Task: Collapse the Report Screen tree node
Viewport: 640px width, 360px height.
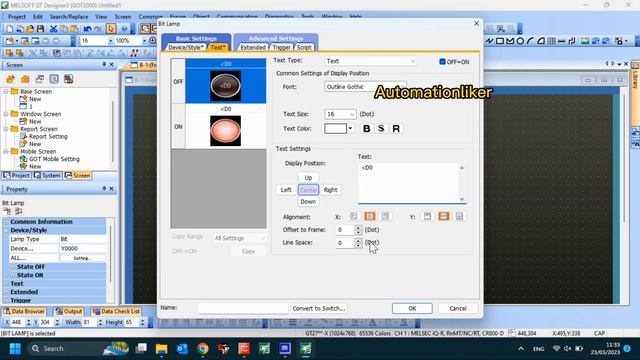Action: pyautogui.click(x=6, y=129)
